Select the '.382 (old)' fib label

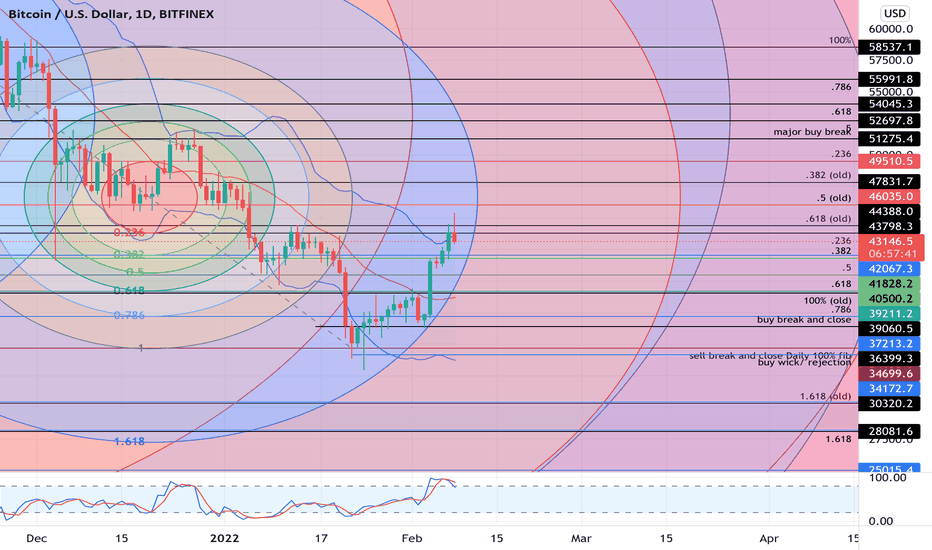click(x=828, y=175)
